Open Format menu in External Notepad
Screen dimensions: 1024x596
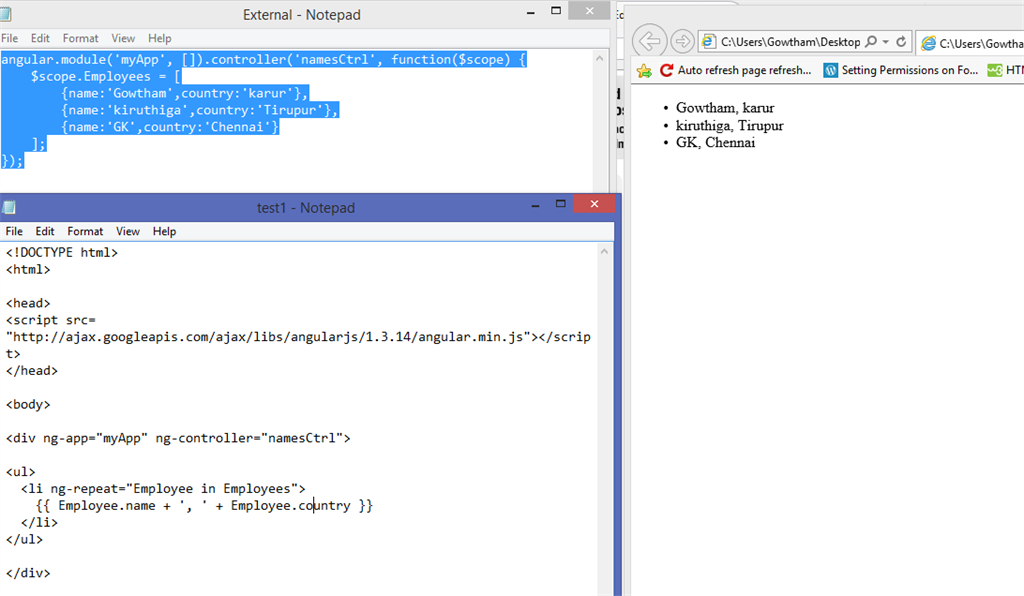80,39
